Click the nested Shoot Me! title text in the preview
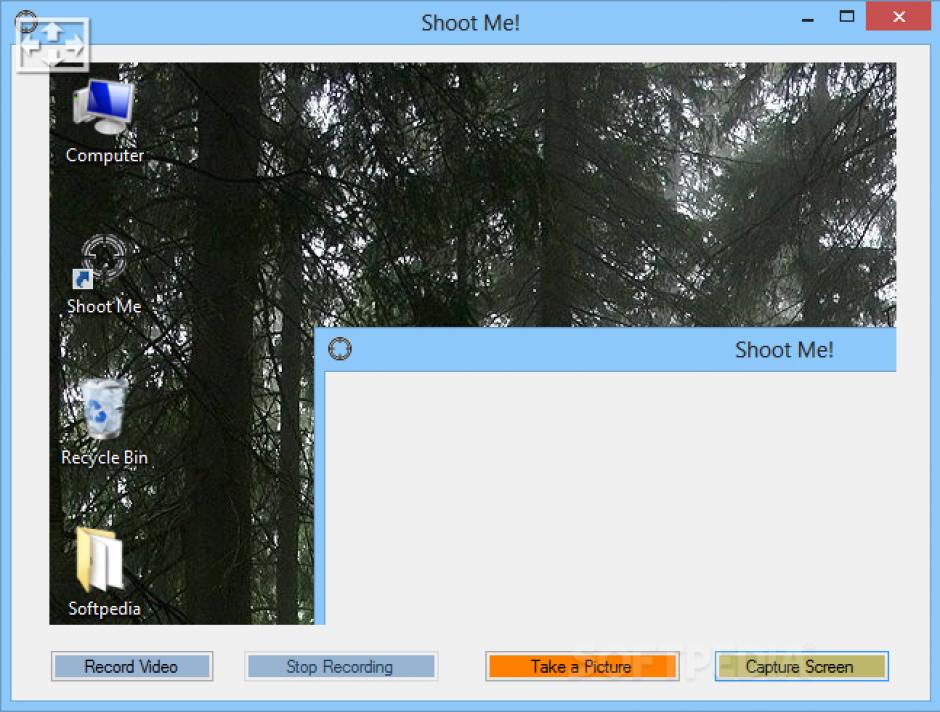 784,349
